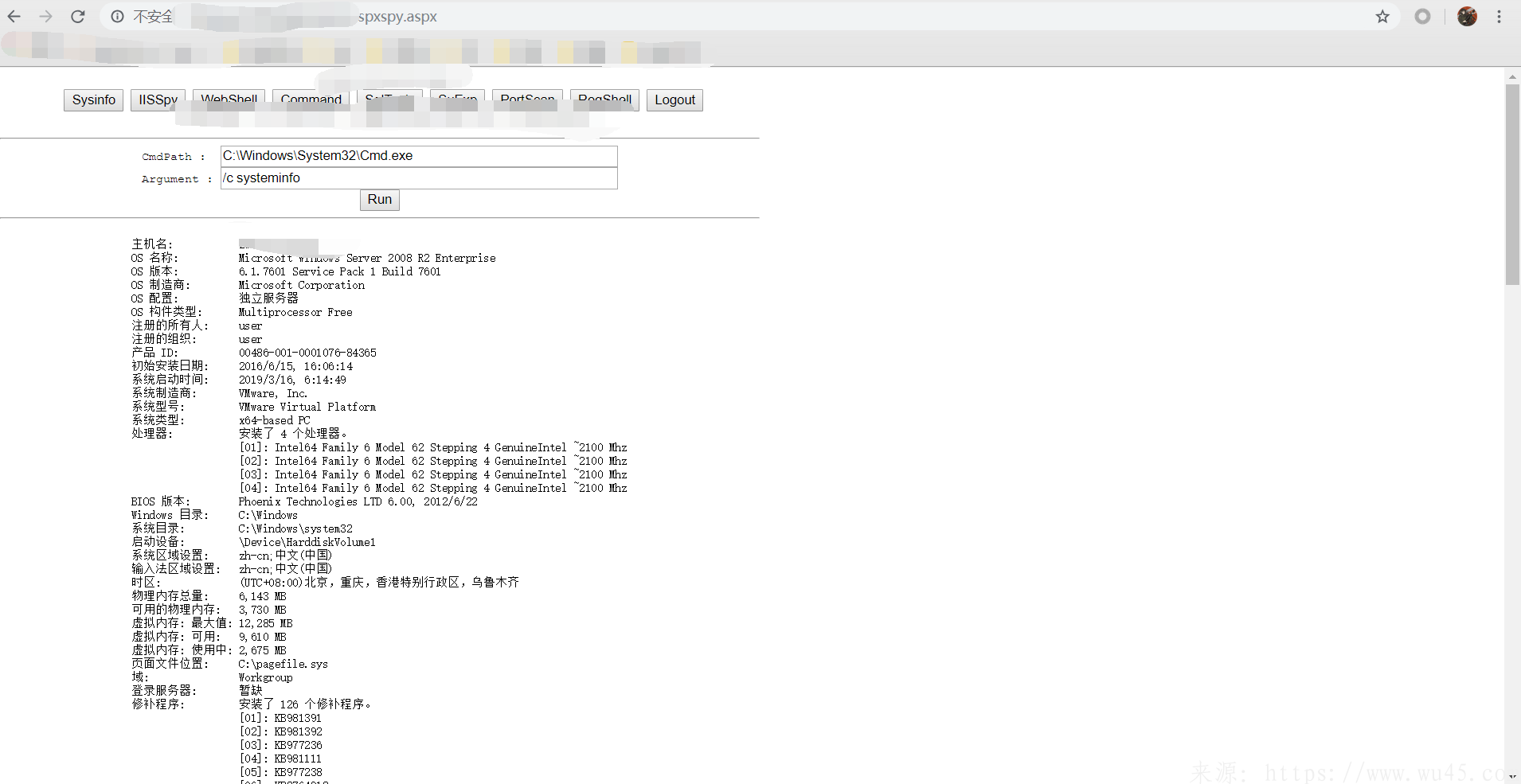Focus the Argument input field
Viewport: 1521px width, 784px height.
419,178
